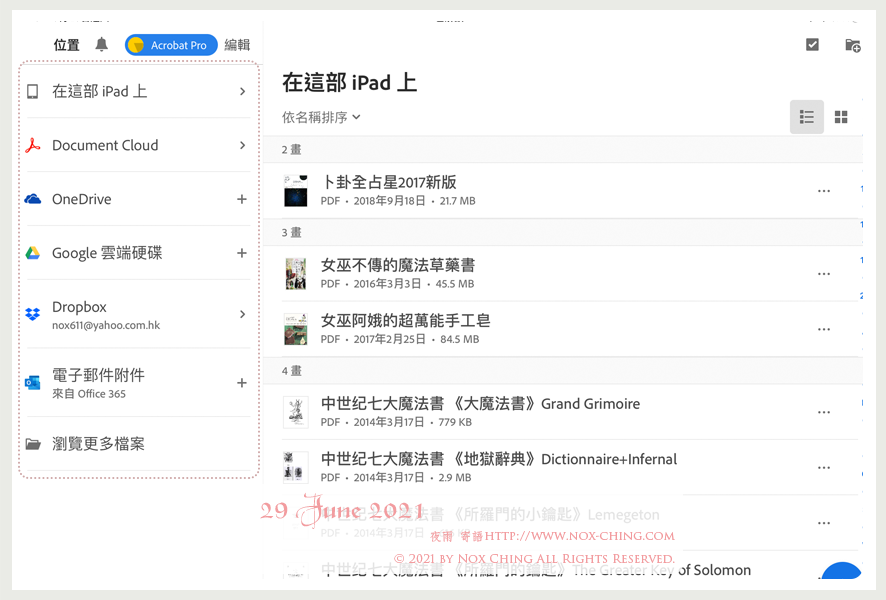Open more options for 女巫不傳的魔法草藥書

pyautogui.click(x=824, y=274)
